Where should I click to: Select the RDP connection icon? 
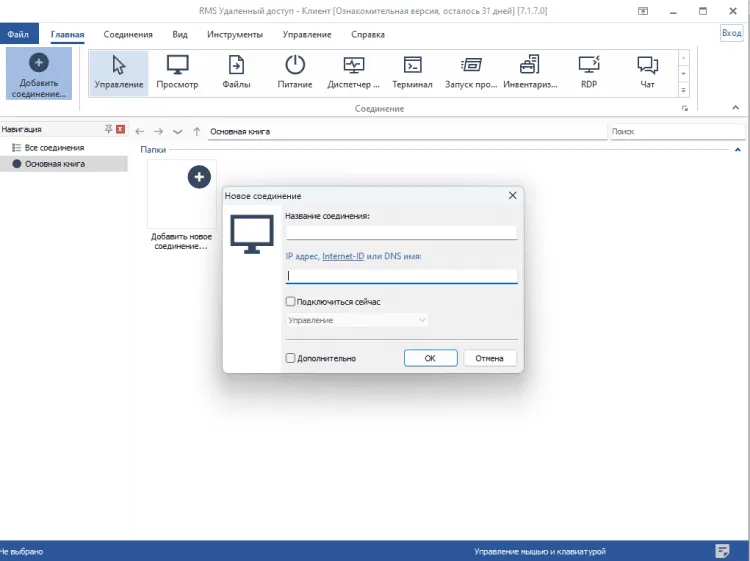coord(588,72)
